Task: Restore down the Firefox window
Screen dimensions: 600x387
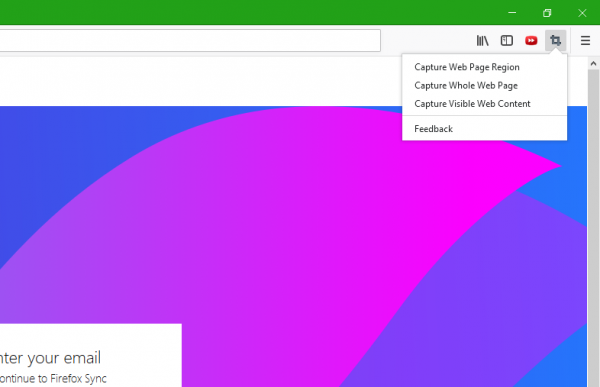Action: (547, 13)
